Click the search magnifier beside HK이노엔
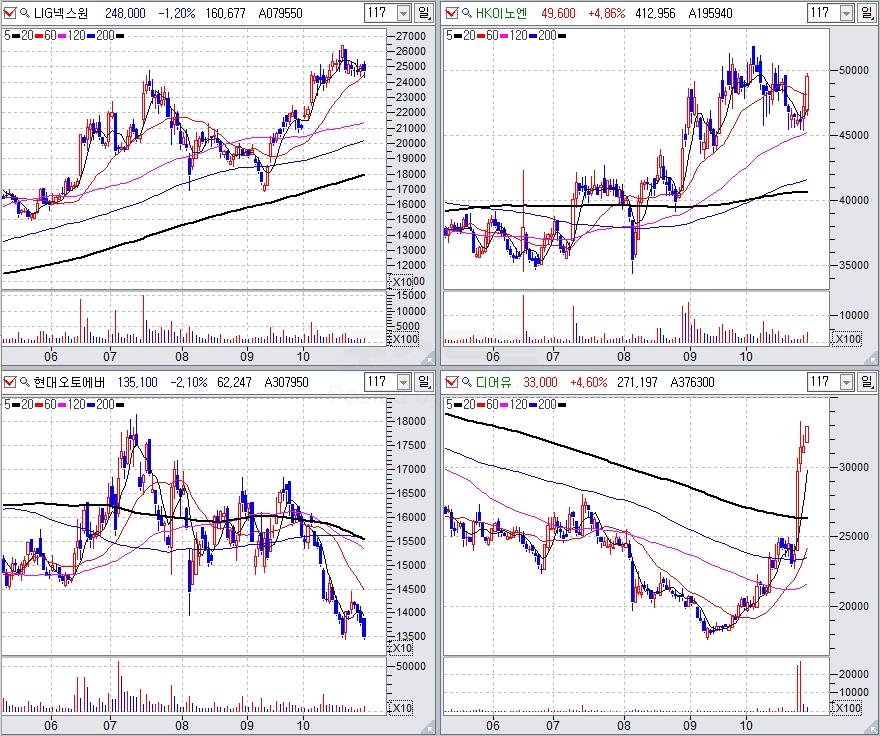Viewport: 880px width, 736px height. pyautogui.click(x=465, y=13)
